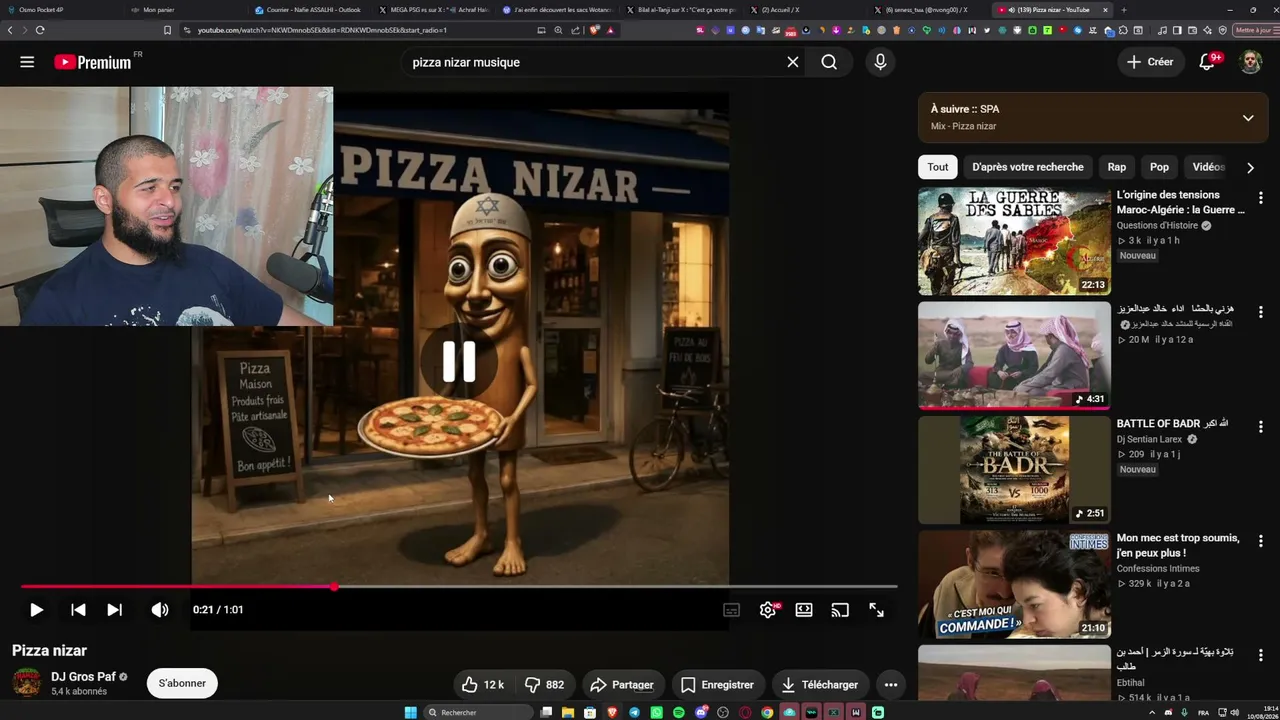Select the Tout filter chip
Image resolution: width=1280 pixels, height=720 pixels.
coord(937,167)
